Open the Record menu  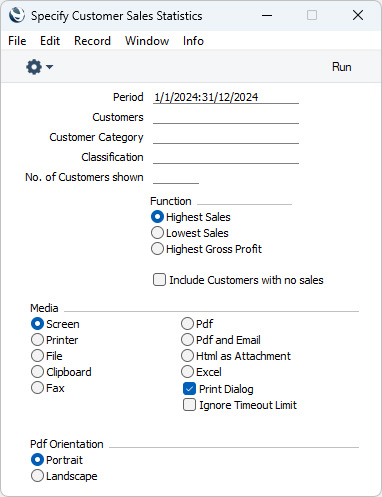coord(92,41)
